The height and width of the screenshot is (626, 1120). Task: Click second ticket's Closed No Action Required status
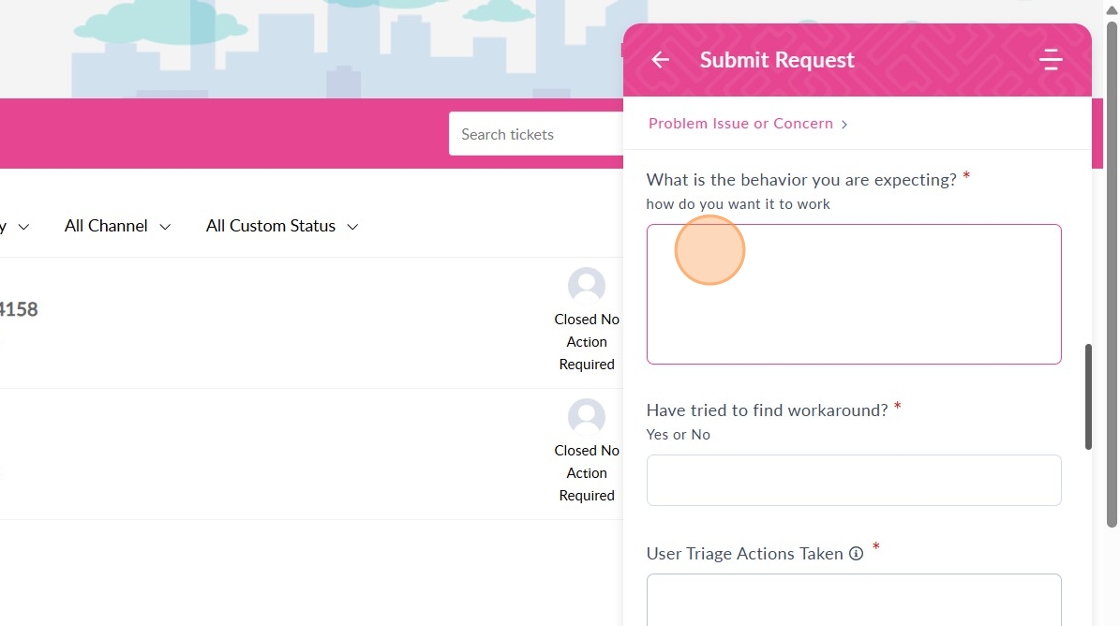point(587,473)
